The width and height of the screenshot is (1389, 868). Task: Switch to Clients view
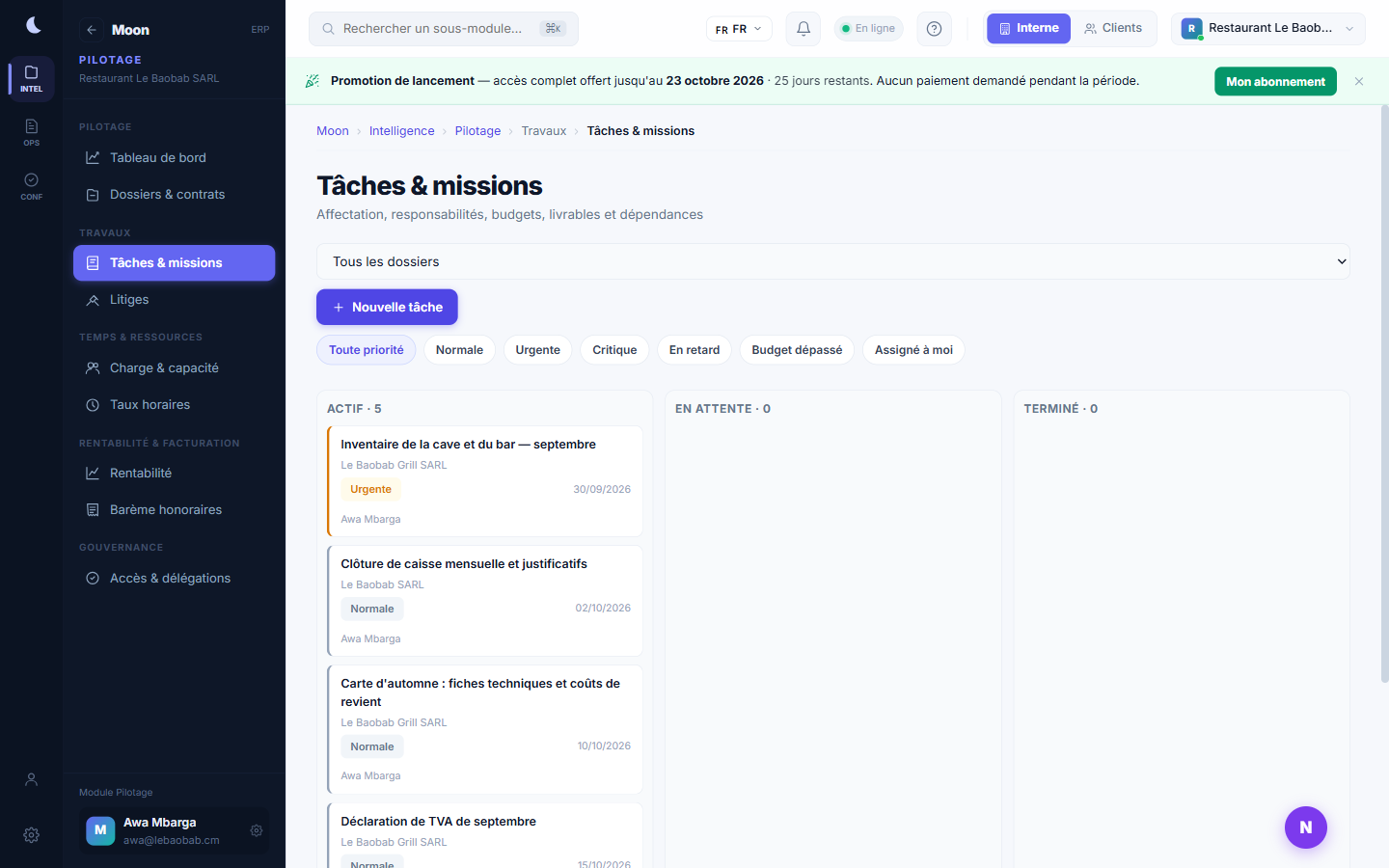click(1113, 29)
